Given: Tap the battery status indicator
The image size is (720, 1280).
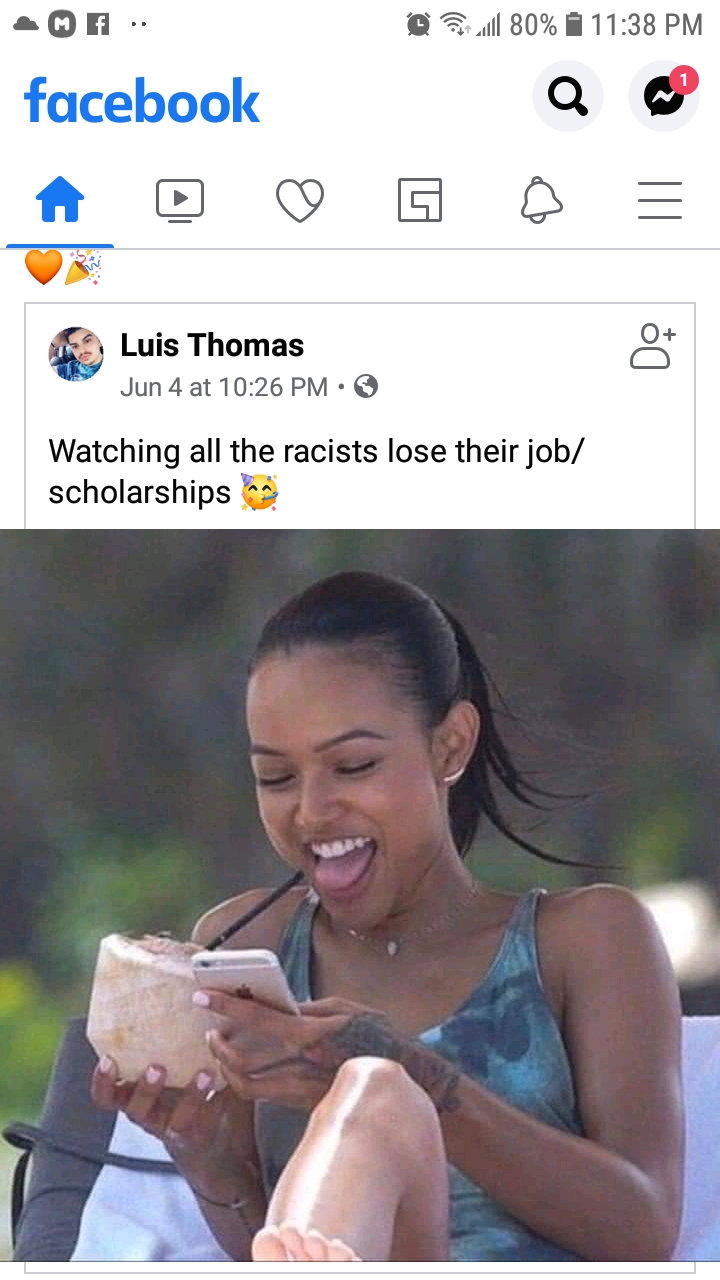Looking at the screenshot, I should (x=574, y=24).
